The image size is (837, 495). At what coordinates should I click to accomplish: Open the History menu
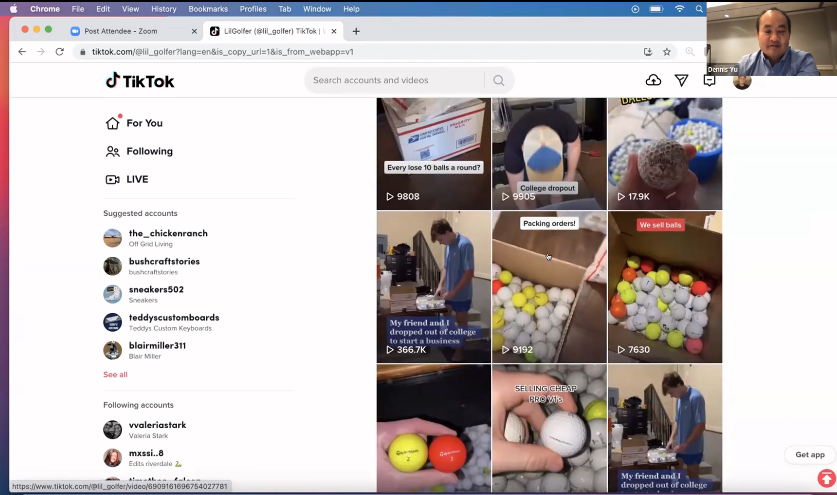163,9
